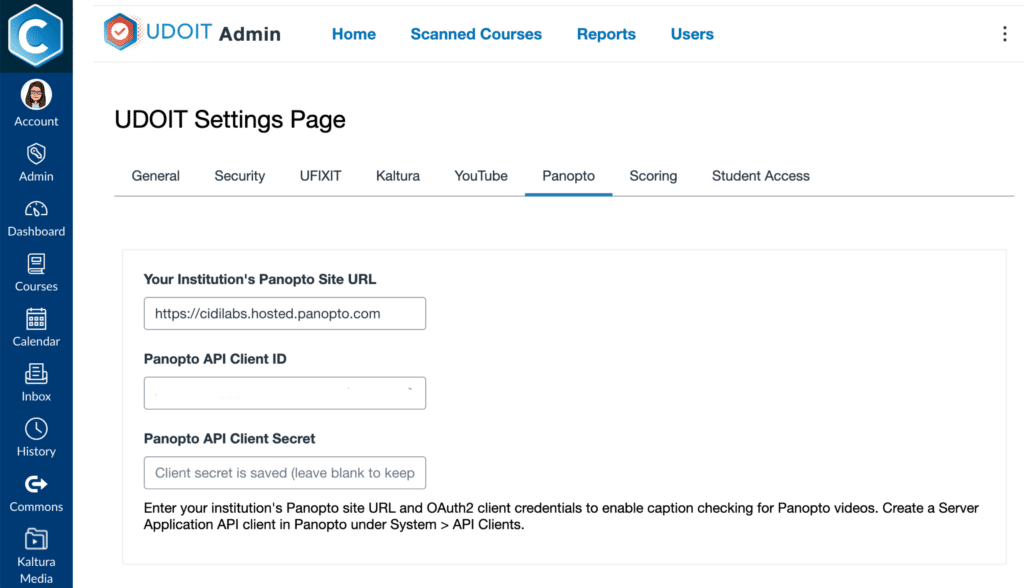Click the Panopto API Client ID field
1024x588 pixels.
(x=285, y=393)
